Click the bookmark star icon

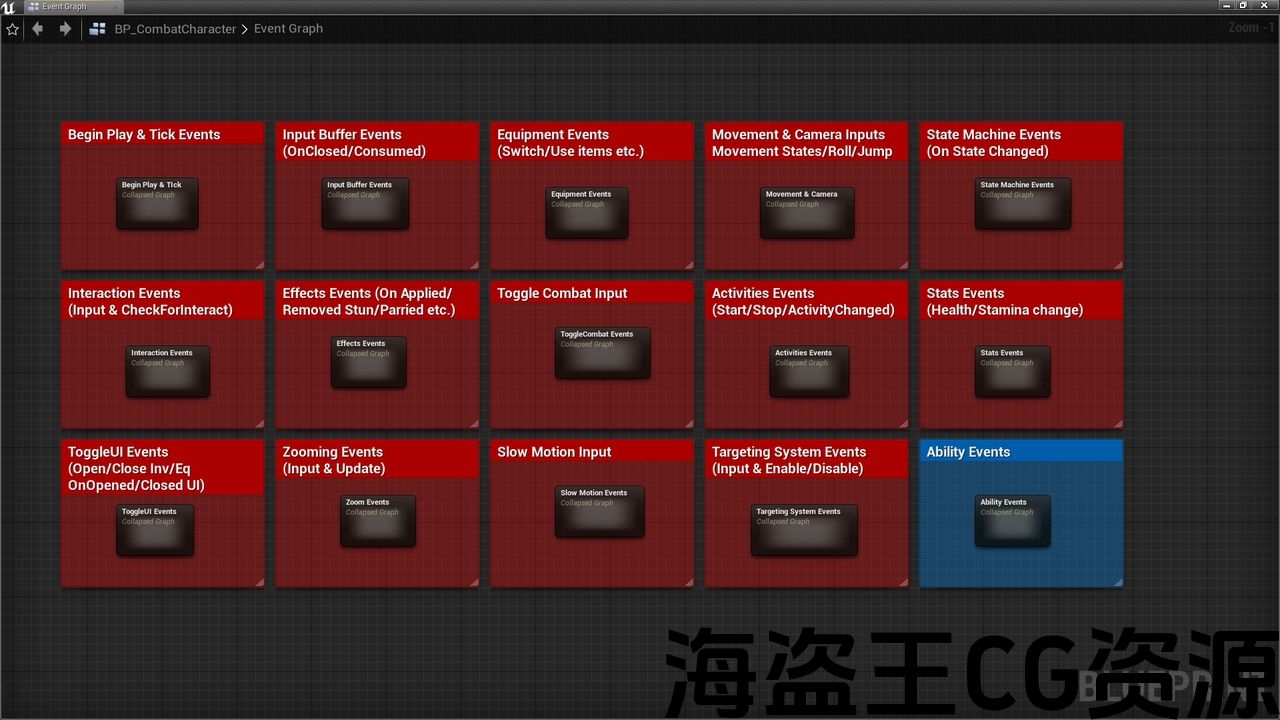12,29
